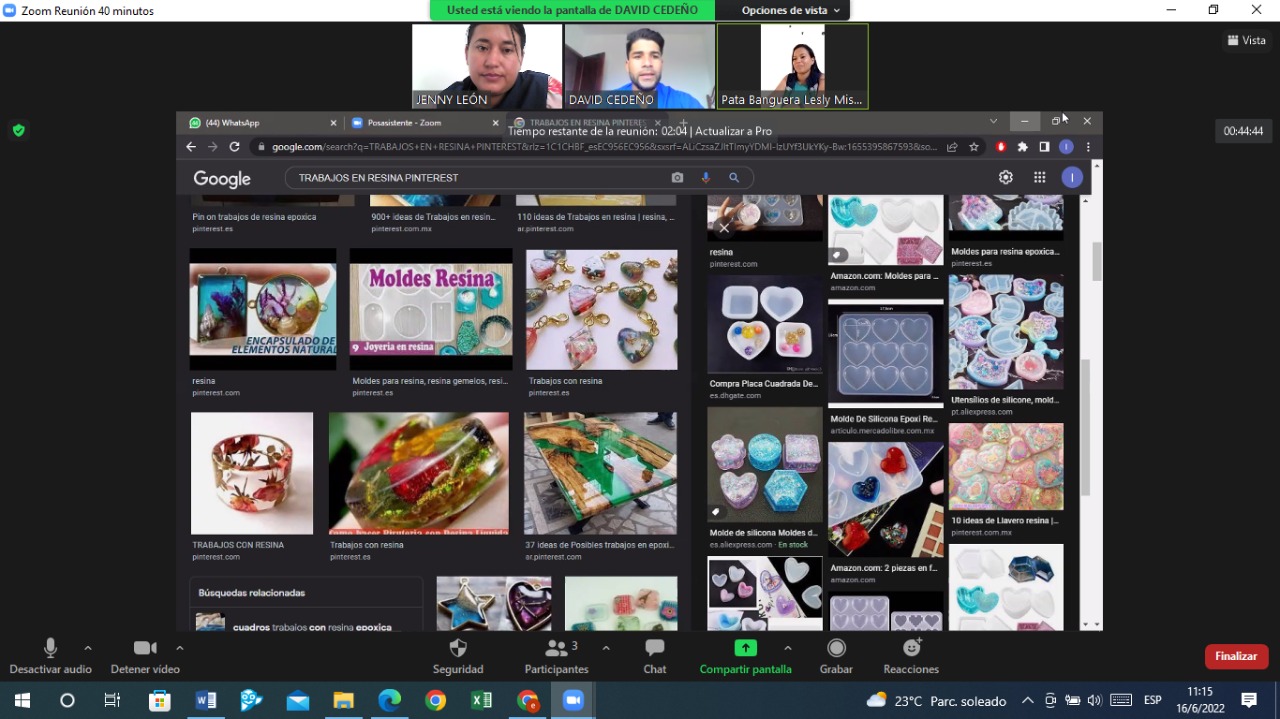Select the Posasistente - Zoom tab
The width and height of the screenshot is (1280, 719).
[420, 123]
